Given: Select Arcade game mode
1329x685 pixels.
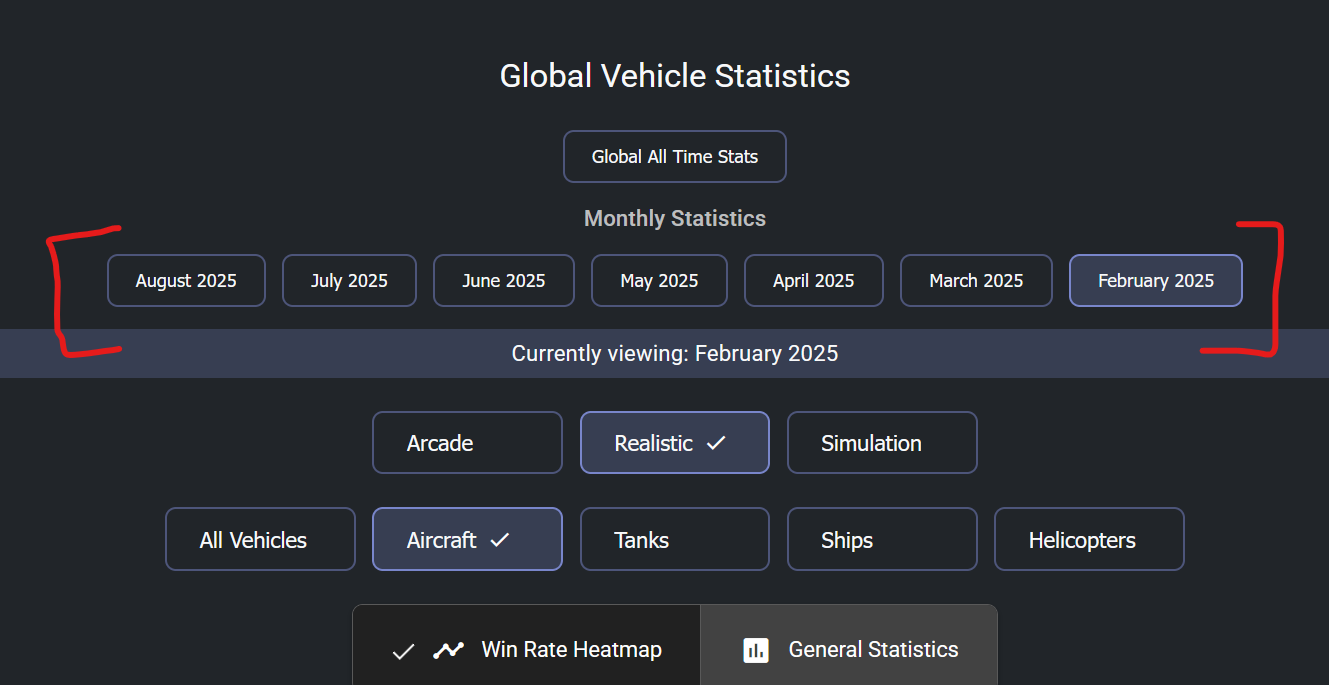Looking at the screenshot, I should [x=467, y=443].
